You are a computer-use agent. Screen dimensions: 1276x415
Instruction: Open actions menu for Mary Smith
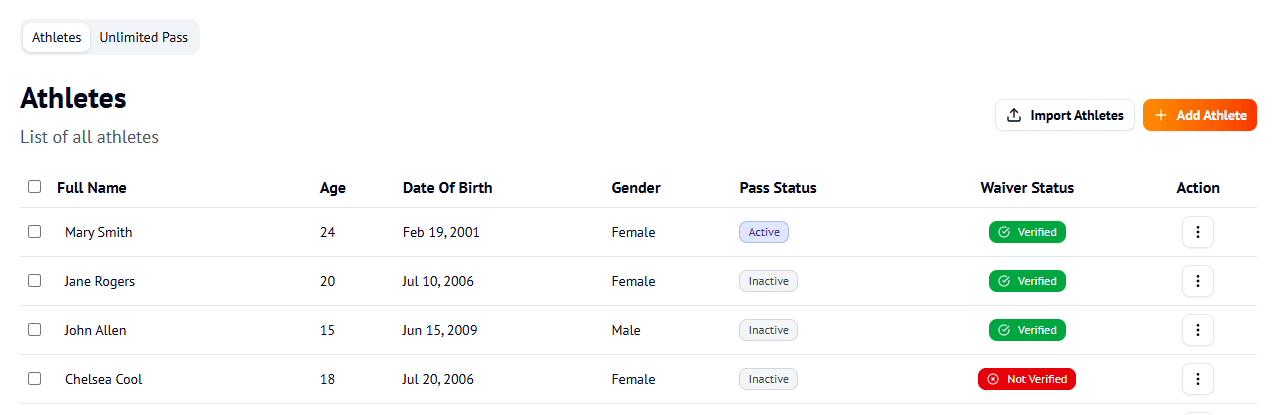pyautogui.click(x=1197, y=232)
